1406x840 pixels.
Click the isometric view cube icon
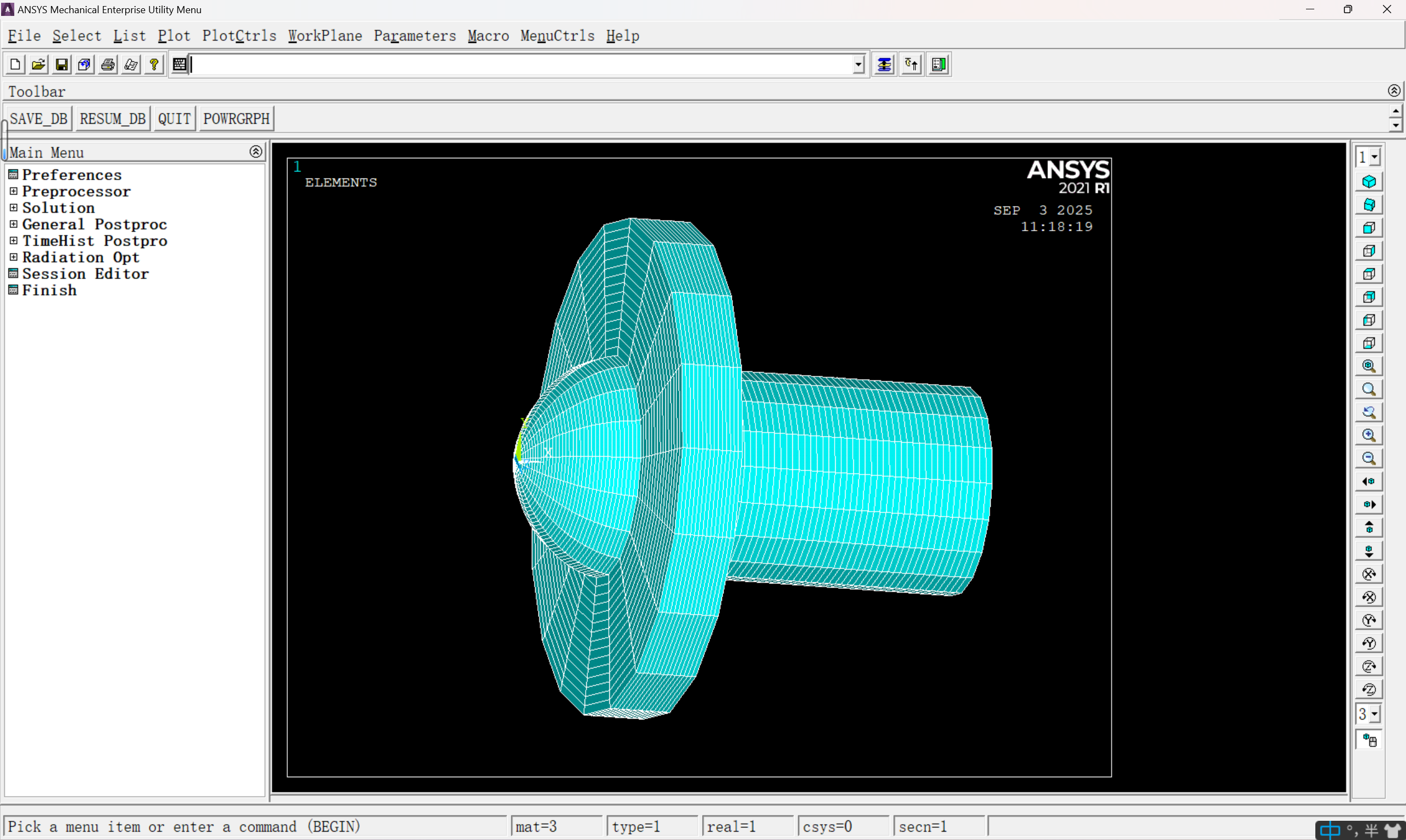coord(1369,182)
